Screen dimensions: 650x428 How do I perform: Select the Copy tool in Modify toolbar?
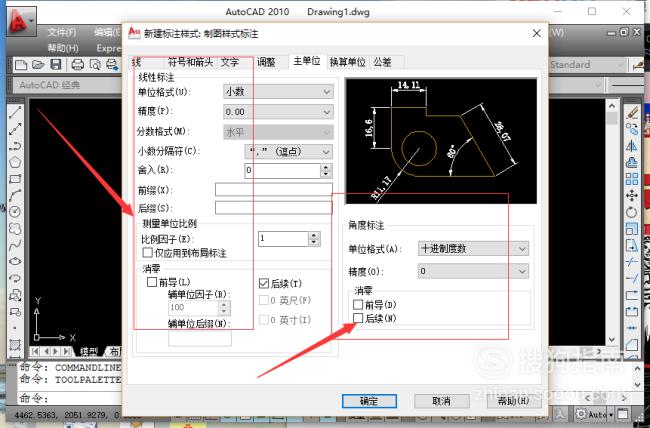632,129
